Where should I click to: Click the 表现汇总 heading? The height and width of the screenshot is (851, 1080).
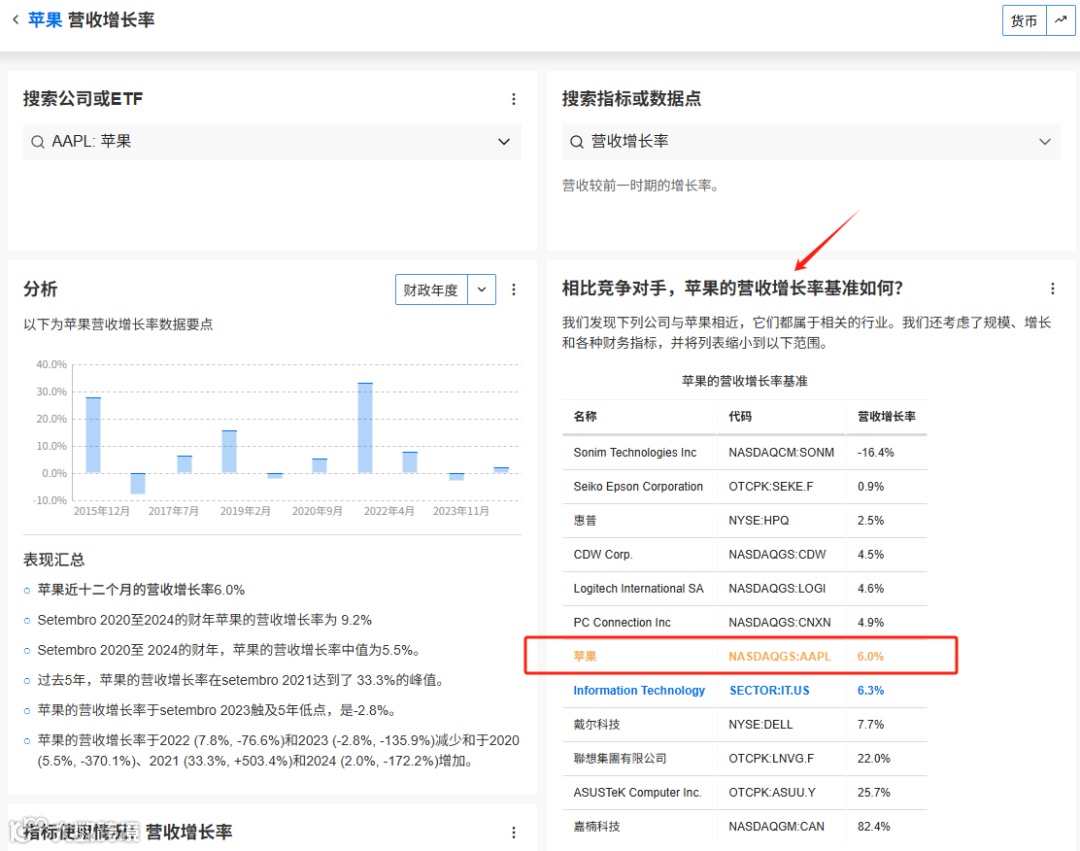tap(54, 560)
